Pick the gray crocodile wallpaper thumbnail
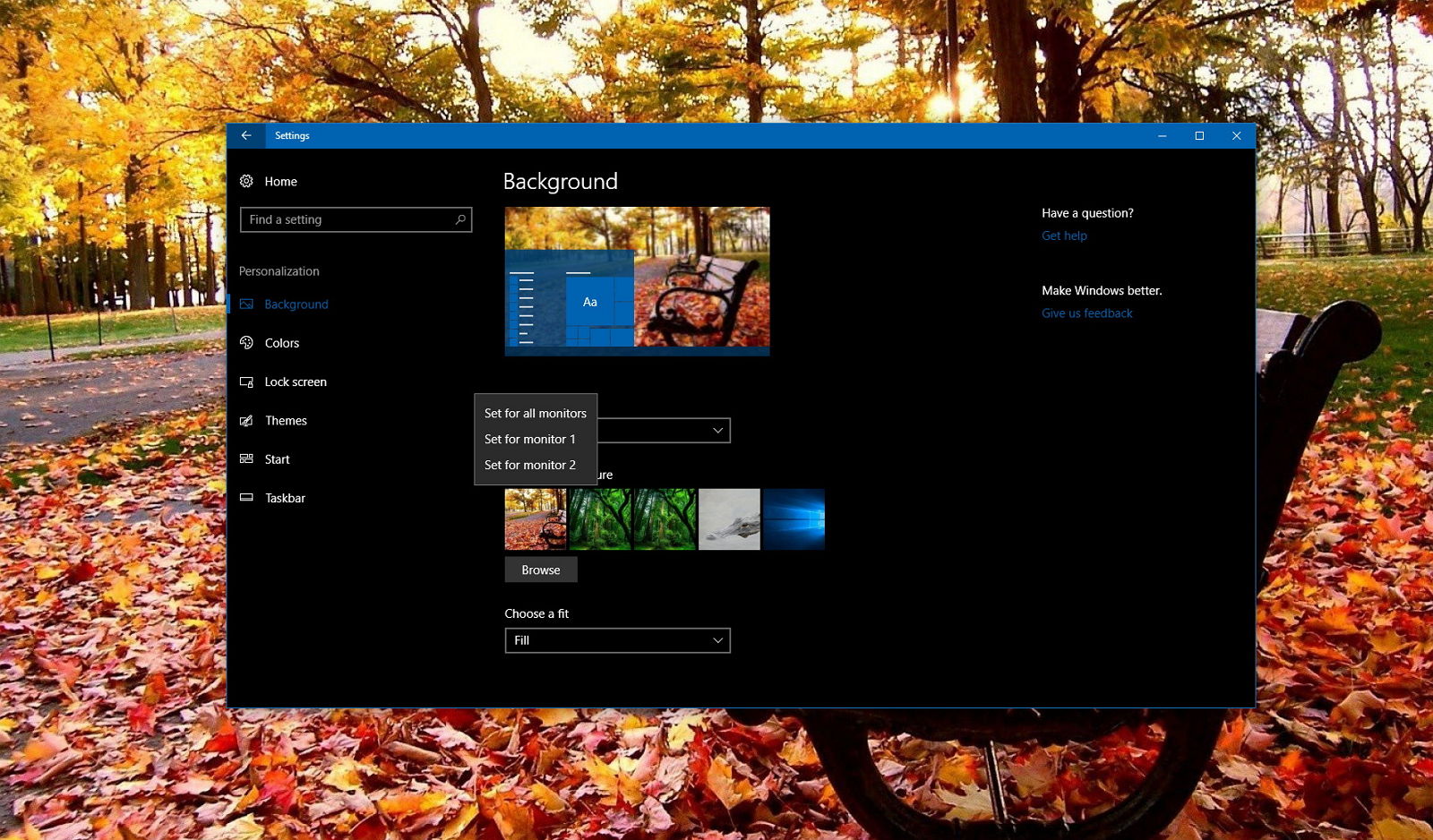Viewport: 1433px width, 840px height. tap(729, 519)
